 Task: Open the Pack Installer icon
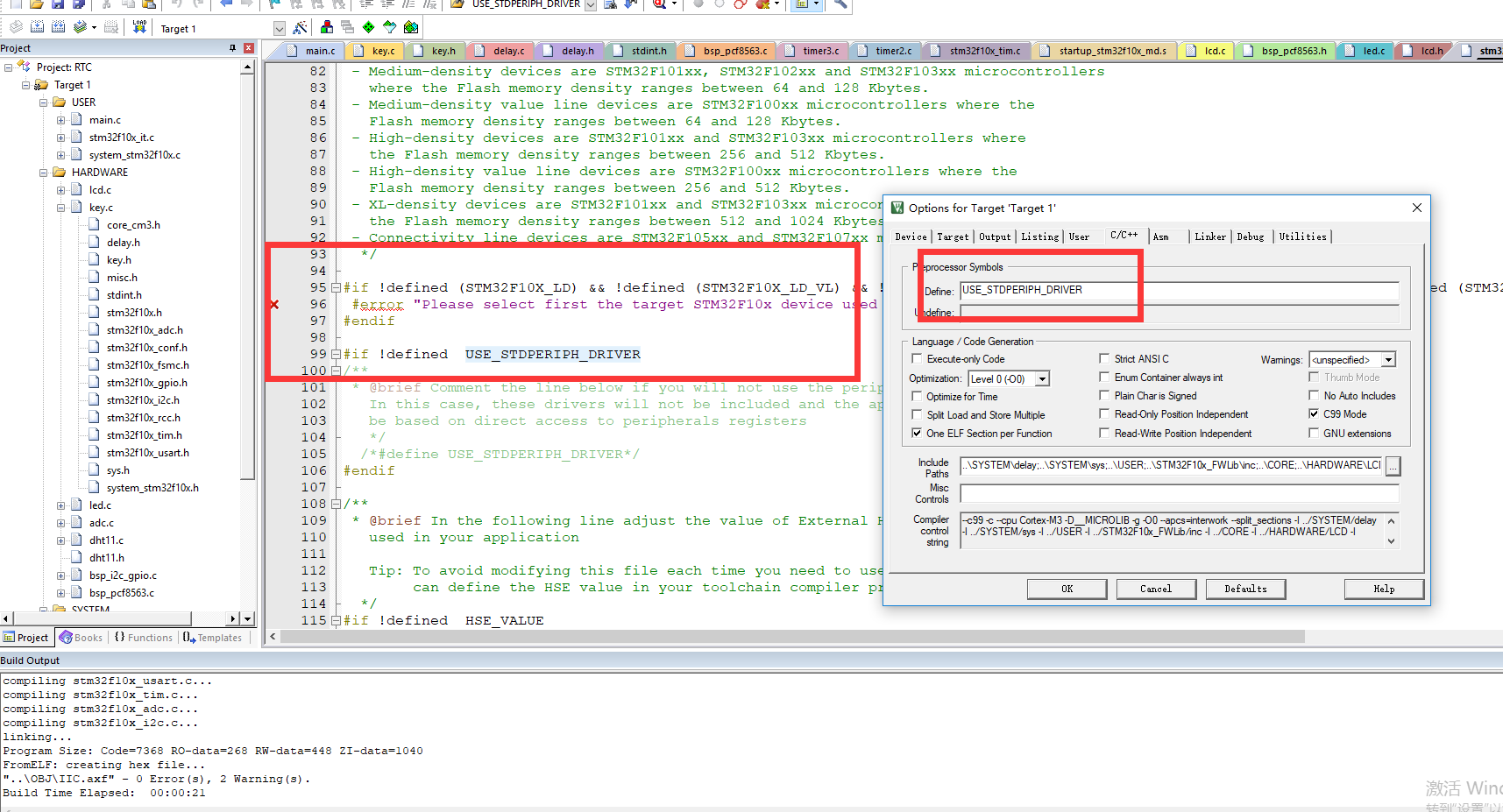[x=411, y=27]
